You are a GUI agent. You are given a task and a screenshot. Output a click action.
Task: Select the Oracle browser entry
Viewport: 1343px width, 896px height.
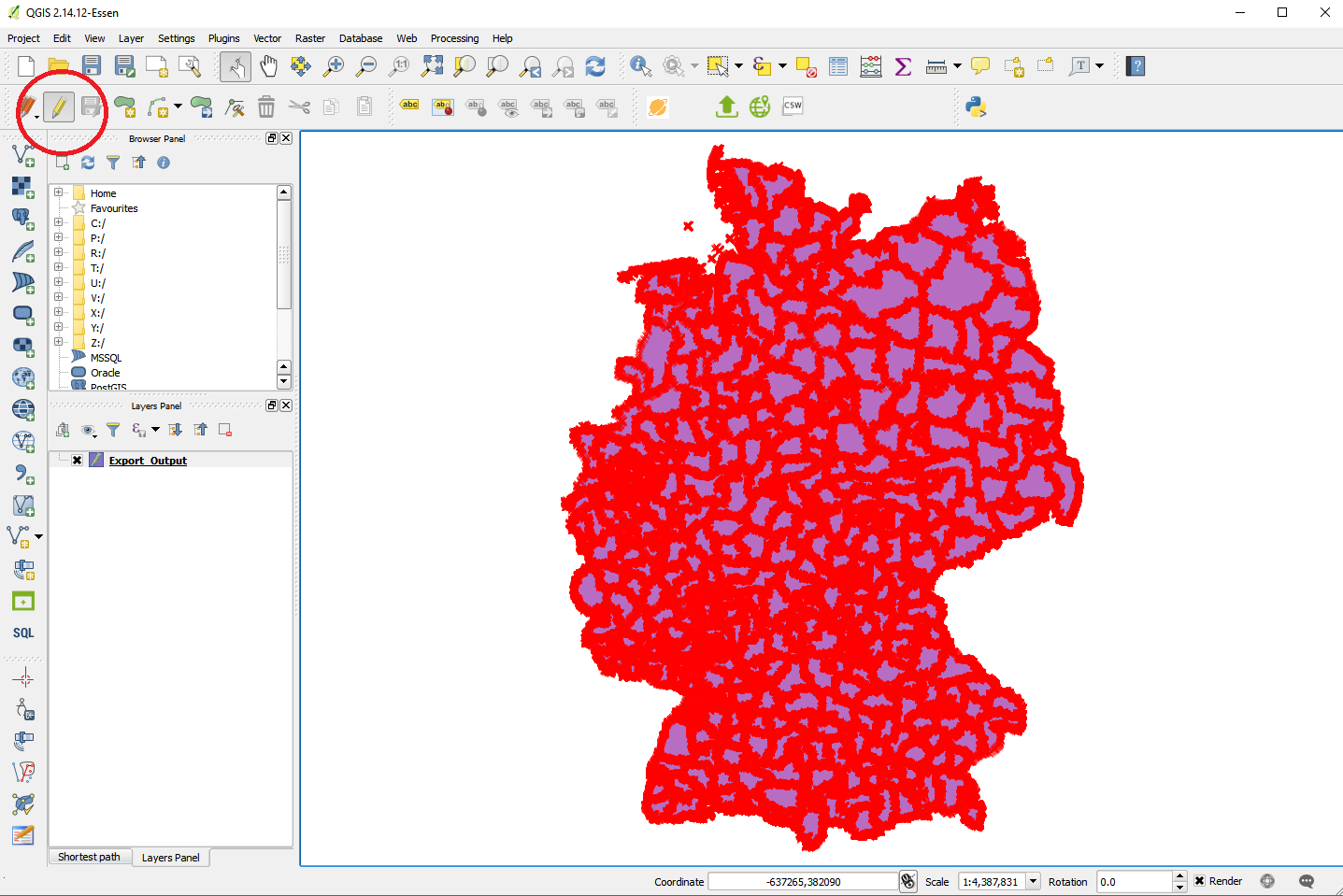(x=105, y=373)
